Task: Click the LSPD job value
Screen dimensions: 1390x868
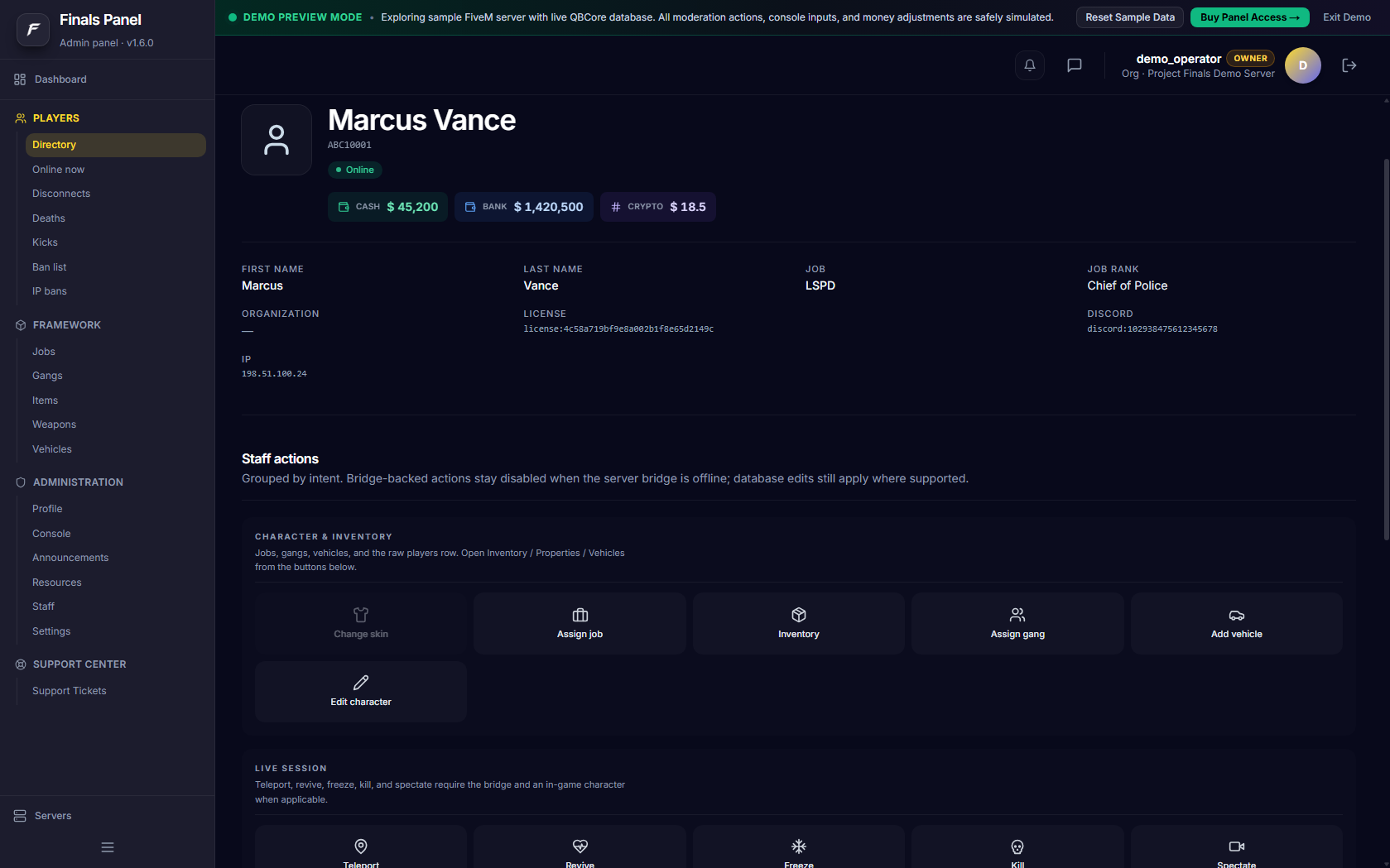Action: point(820,285)
